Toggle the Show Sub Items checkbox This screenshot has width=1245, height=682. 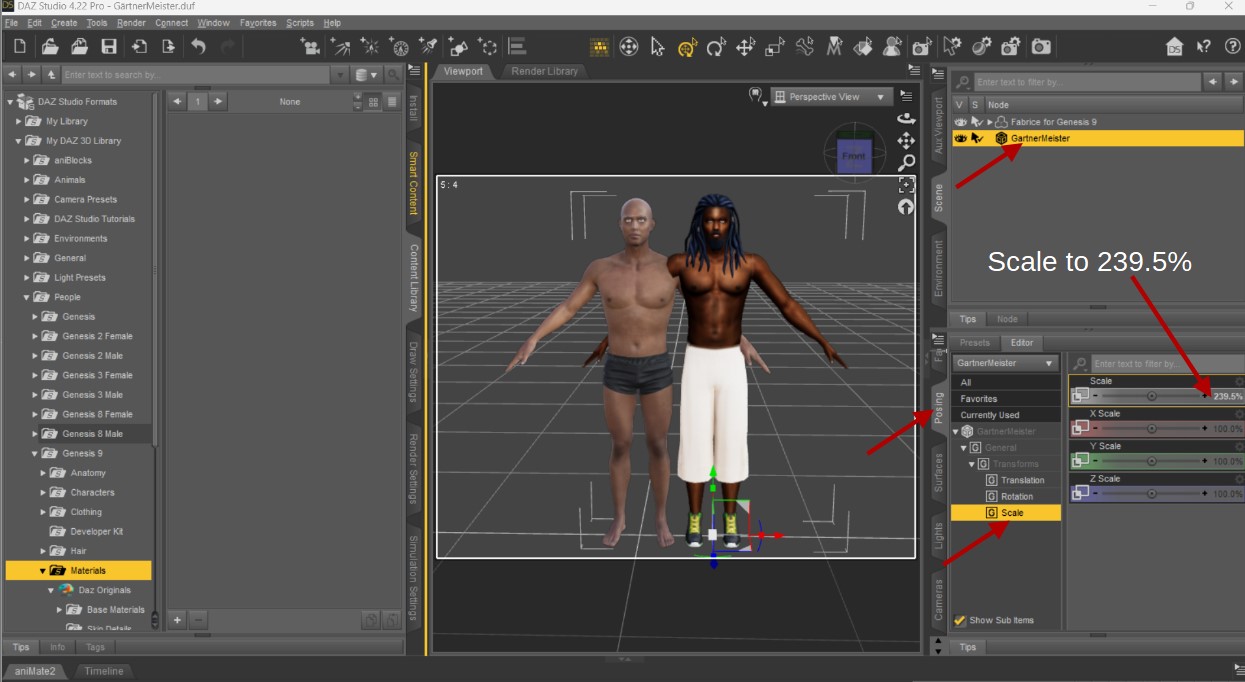coord(960,620)
